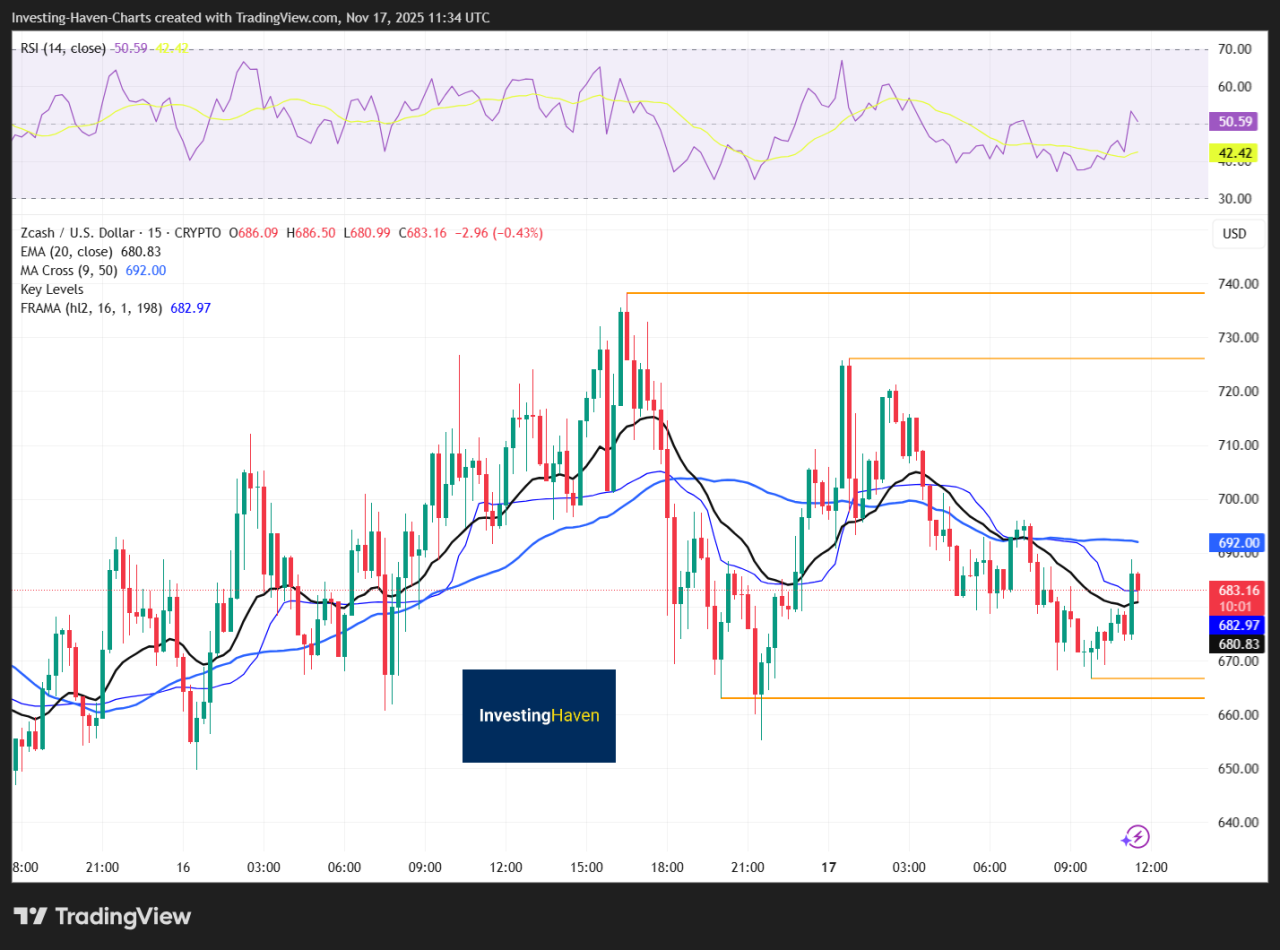Click the TradingView logo icon
The image size is (1280, 950).
[x=31, y=916]
